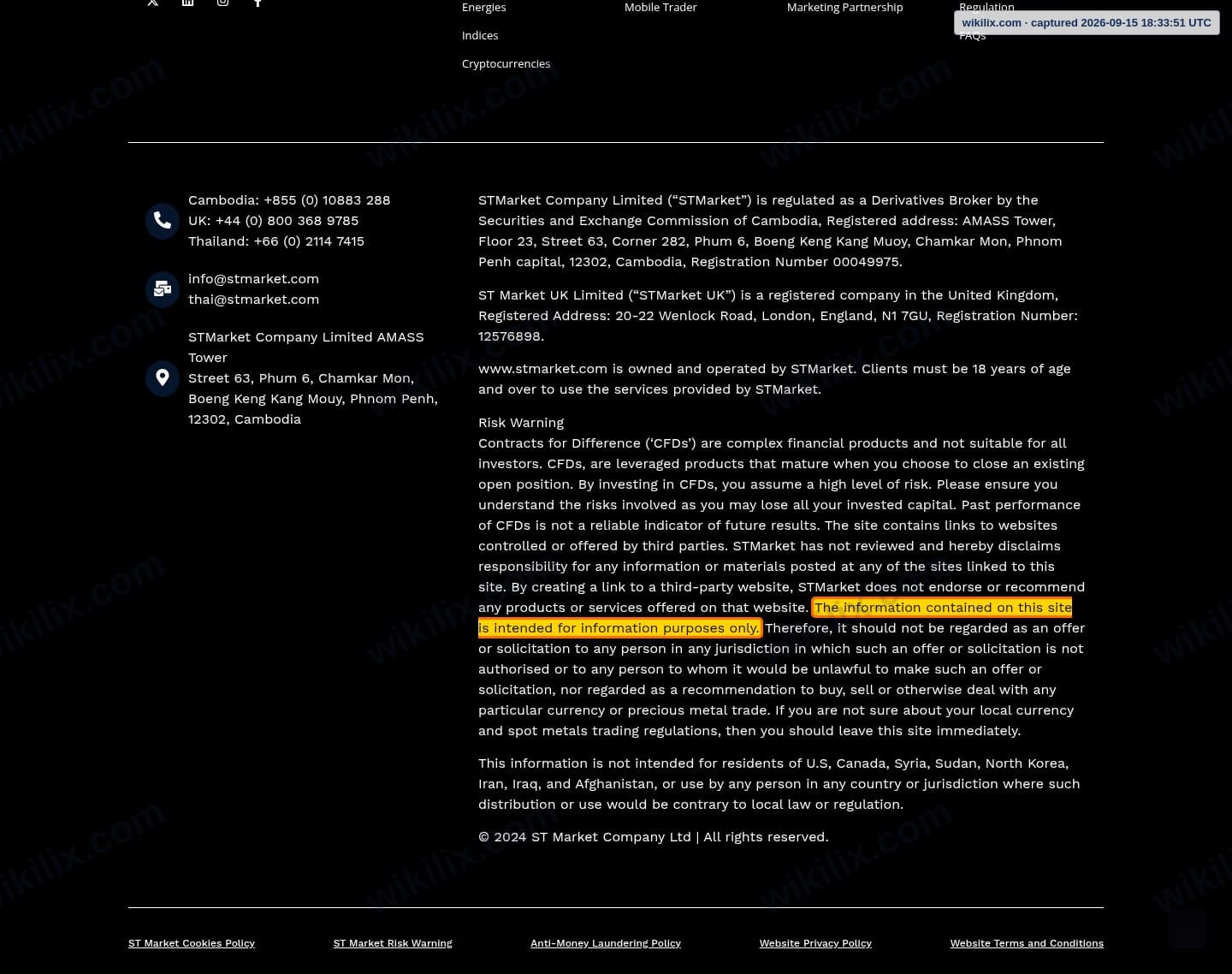Click the paragraph listing restricted countries

click(779, 784)
